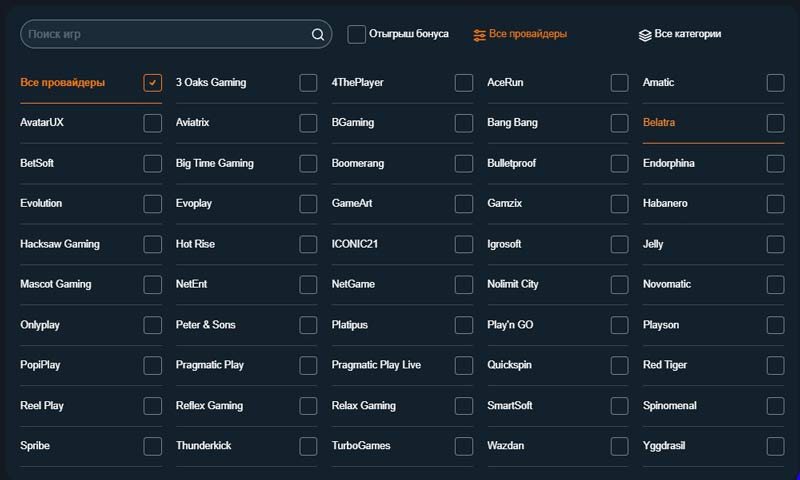This screenshot has height=480, width=800.
Task: Click the stacked layers categories icon
Action: click(x=645, y=35)
